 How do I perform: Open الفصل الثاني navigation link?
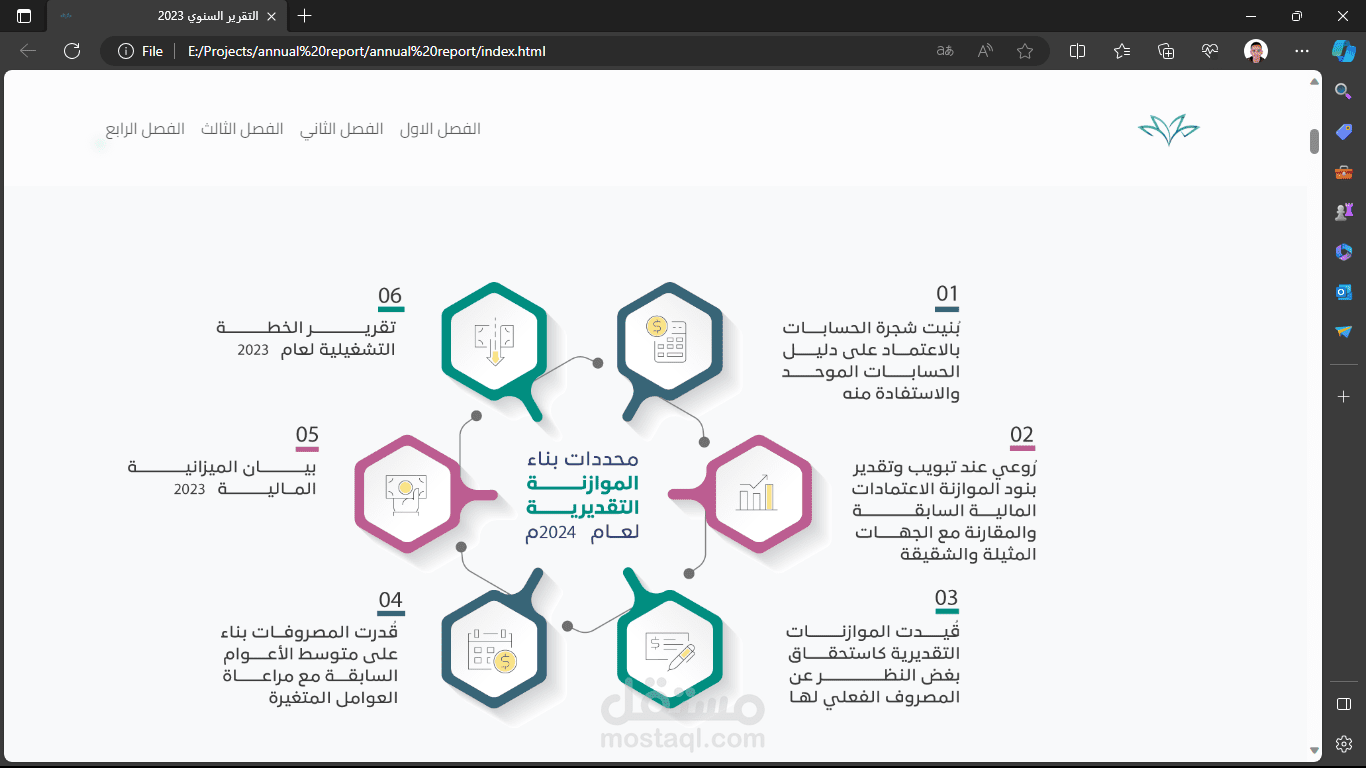(341, 129)
